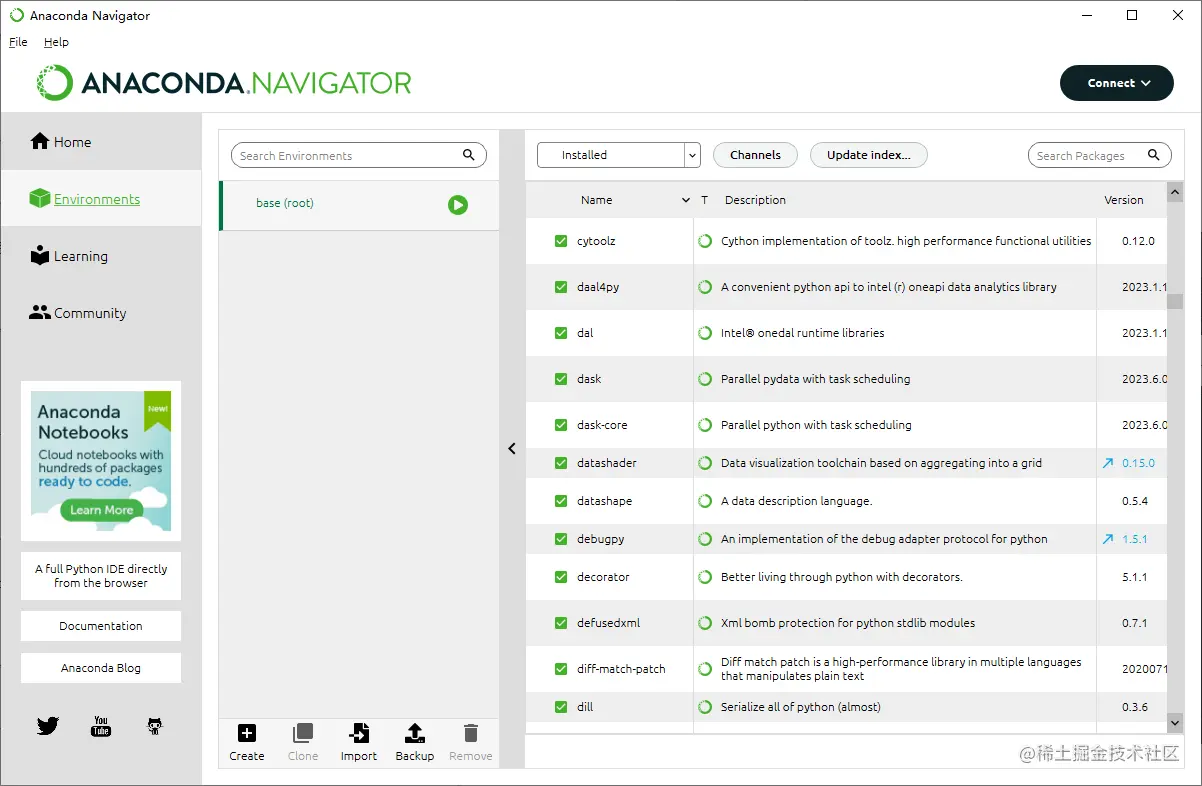Click the Description column header
Screen dimensions: 1202x786
[x=755, y=200]
